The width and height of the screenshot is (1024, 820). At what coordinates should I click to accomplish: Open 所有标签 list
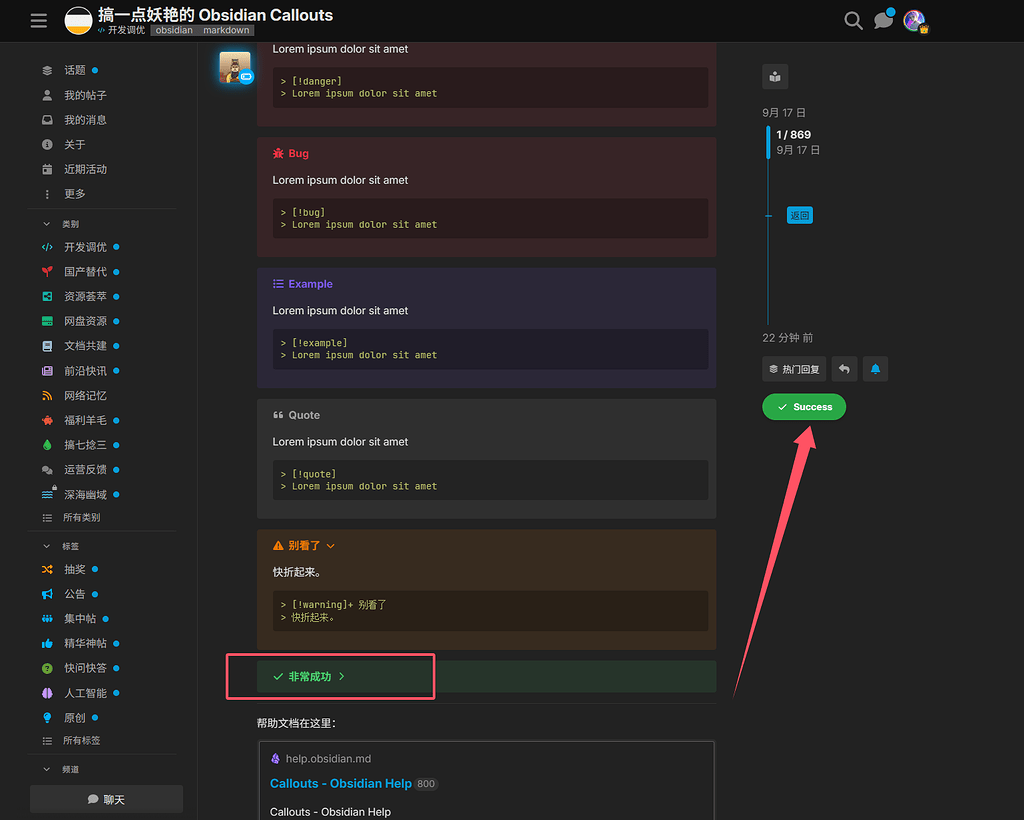click(81, 741)
